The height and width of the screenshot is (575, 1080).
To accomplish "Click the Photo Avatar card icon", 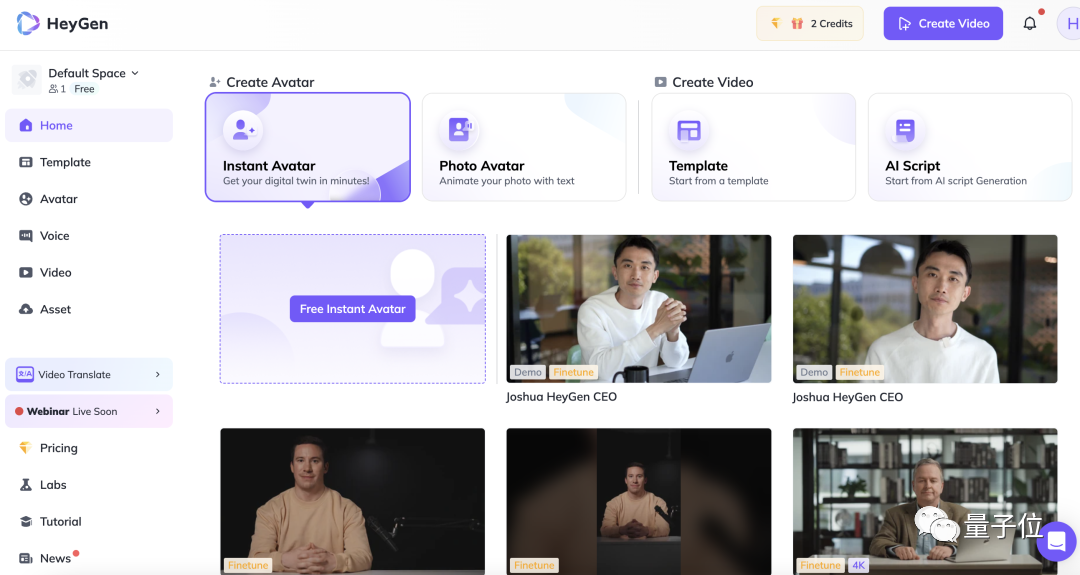I will coord(459,130).
